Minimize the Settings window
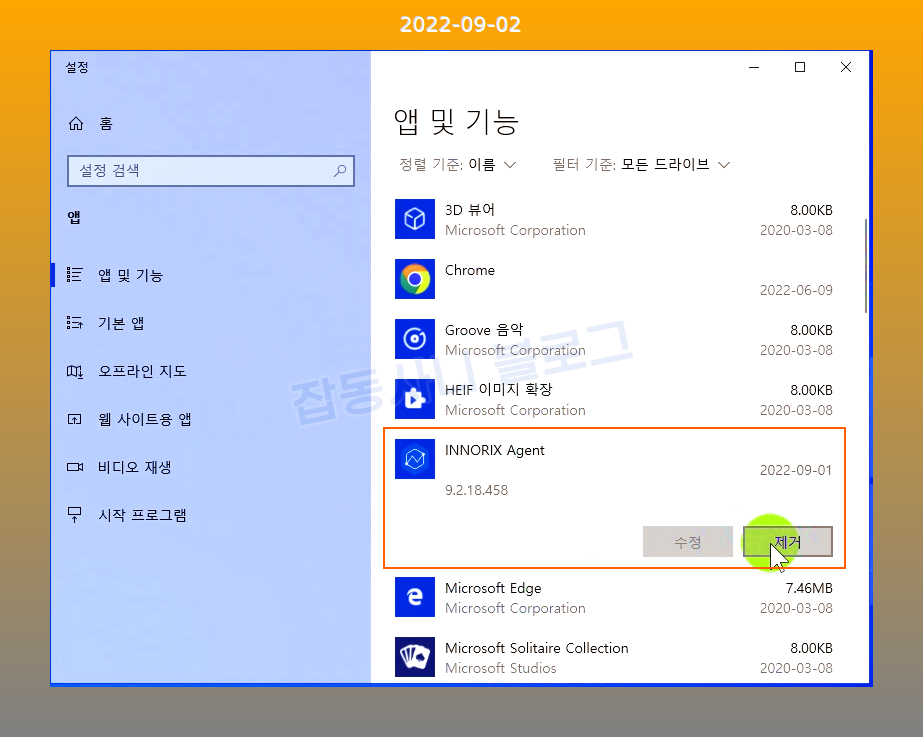This screenshot has height=737, width=923. pos(753,67)
